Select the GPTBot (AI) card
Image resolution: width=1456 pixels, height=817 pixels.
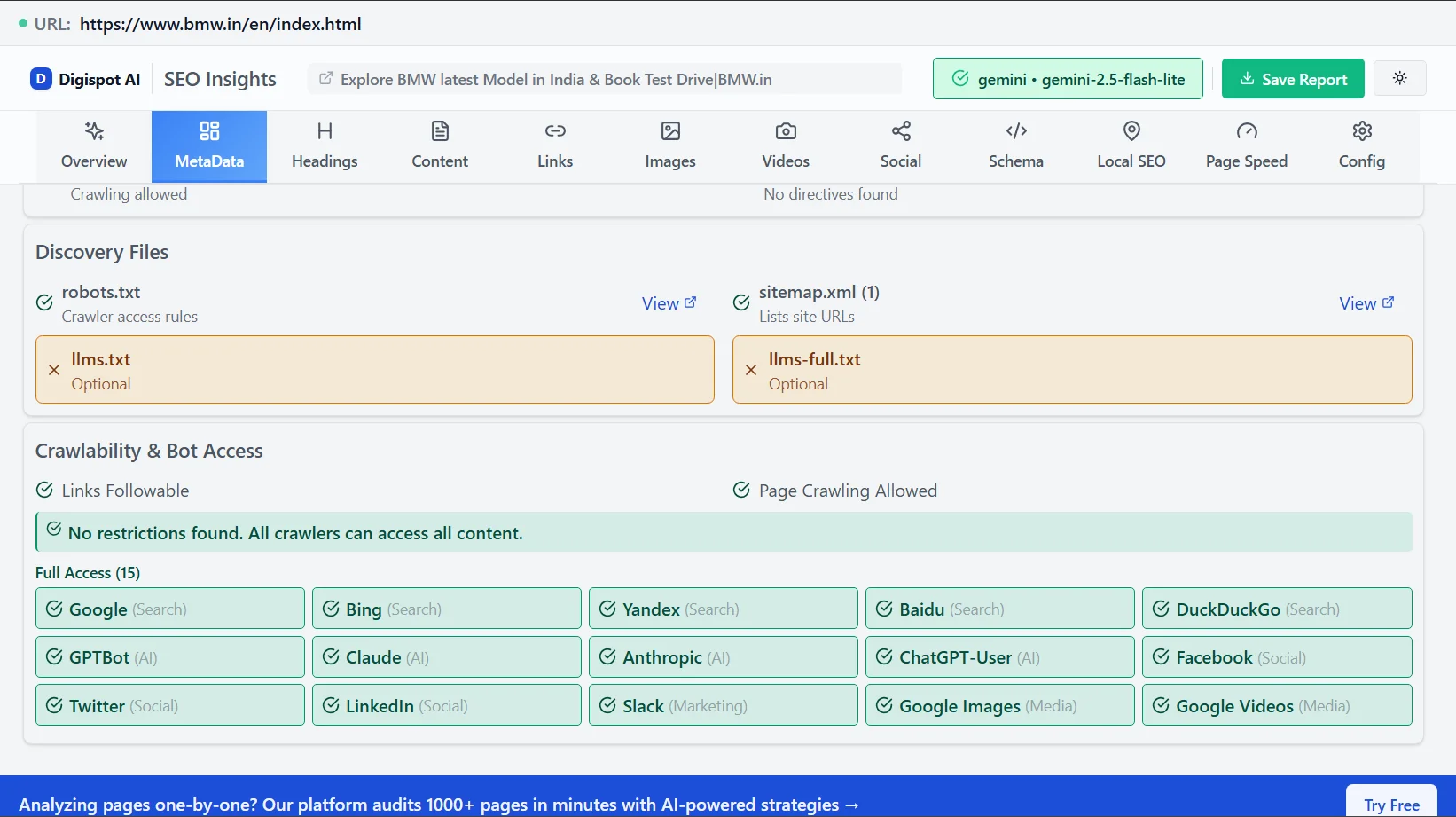[x=170, y=657]
